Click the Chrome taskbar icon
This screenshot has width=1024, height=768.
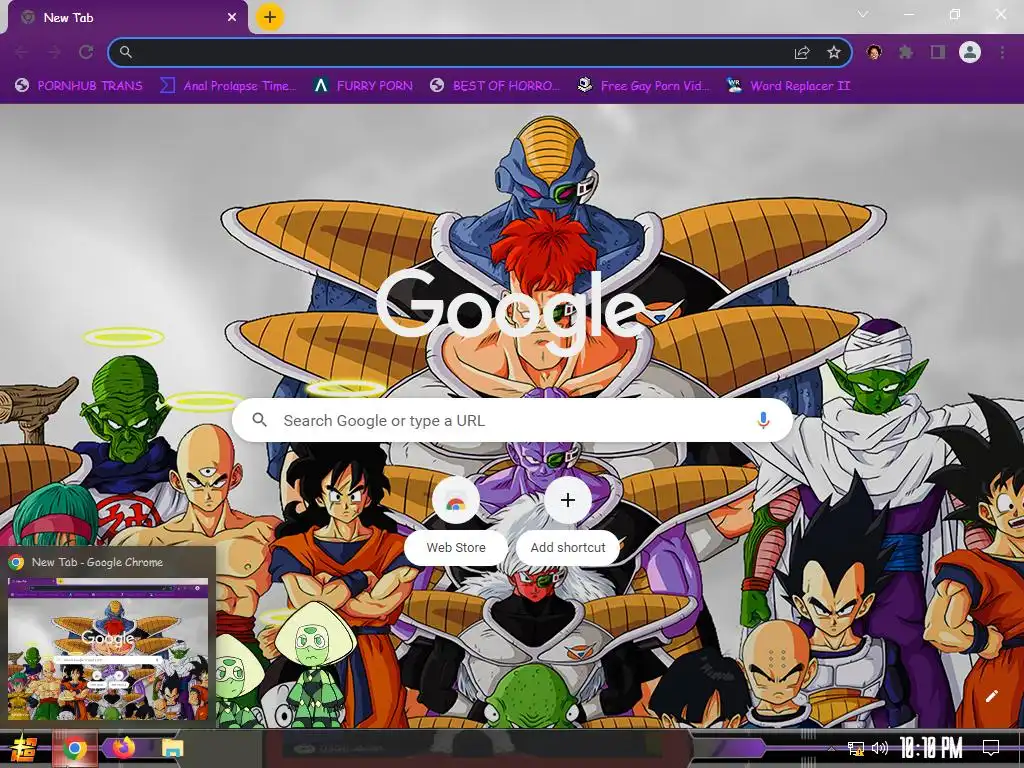(74, 748)
